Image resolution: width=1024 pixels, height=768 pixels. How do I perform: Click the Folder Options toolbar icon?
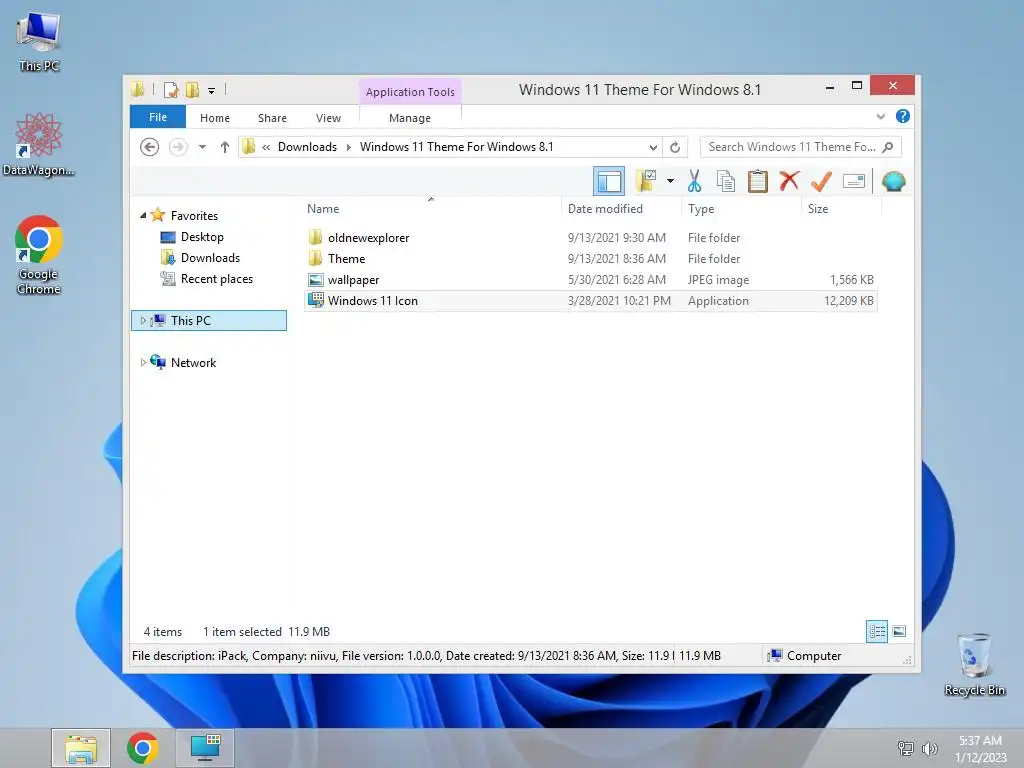point(646,181)
